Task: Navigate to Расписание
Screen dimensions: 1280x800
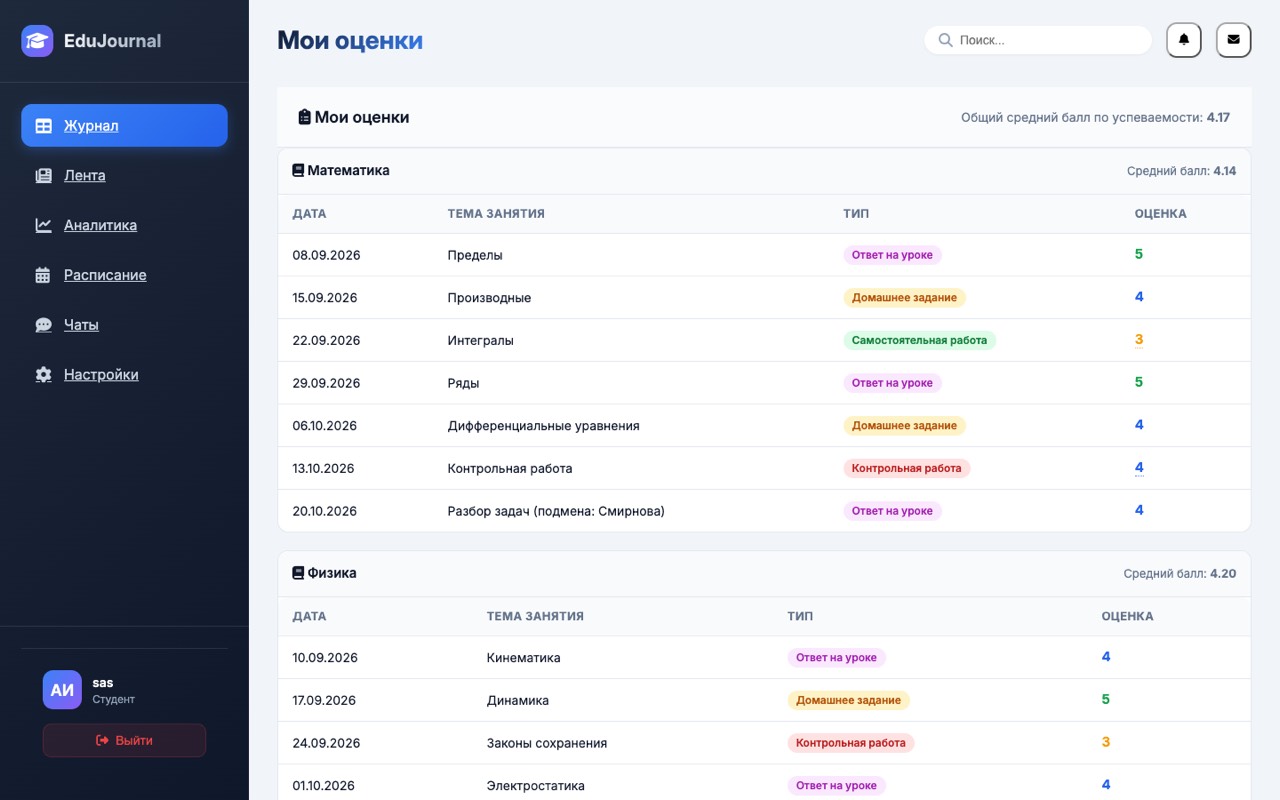Action: [x=124, y=275]
